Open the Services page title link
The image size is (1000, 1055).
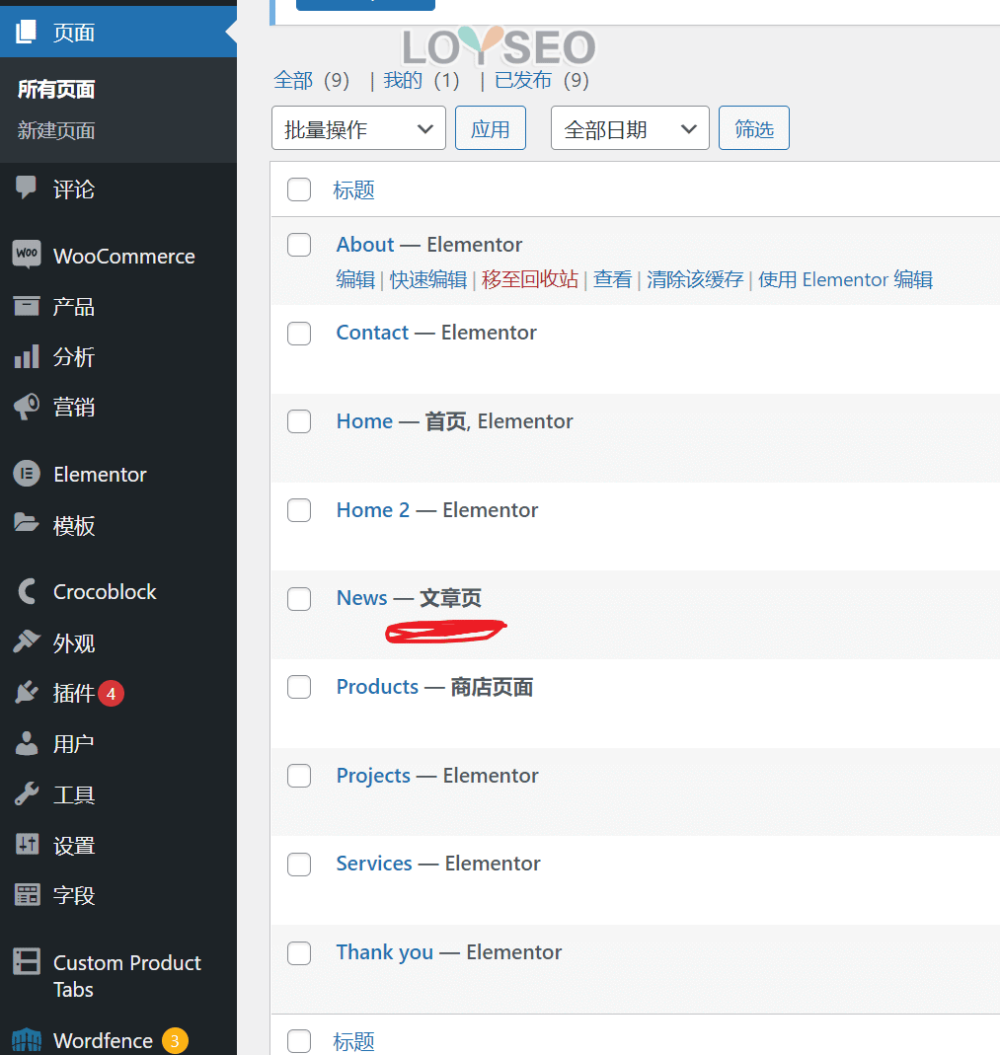pos(374,863)
